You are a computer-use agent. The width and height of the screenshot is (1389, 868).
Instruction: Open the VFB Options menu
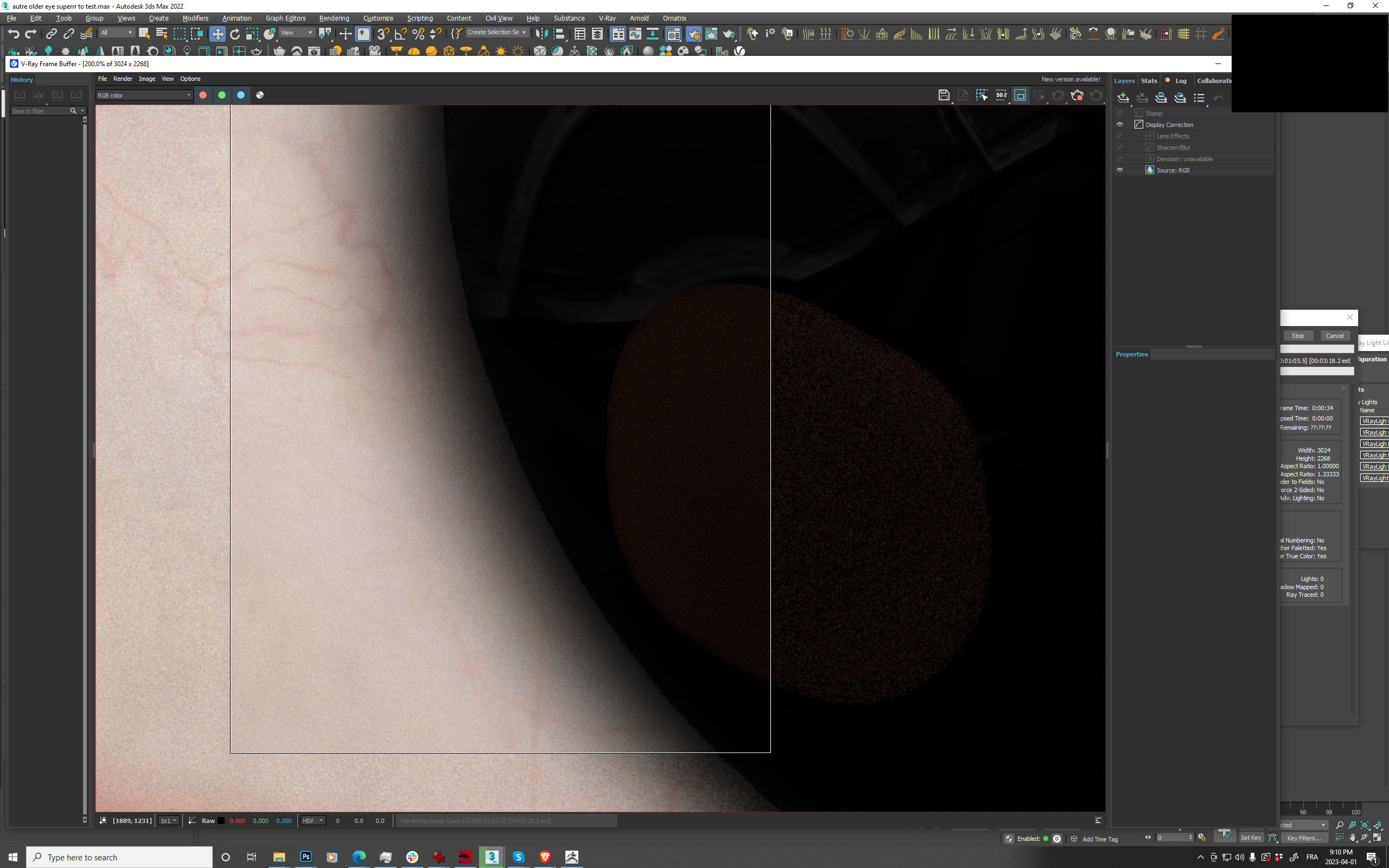pos(190,79)
